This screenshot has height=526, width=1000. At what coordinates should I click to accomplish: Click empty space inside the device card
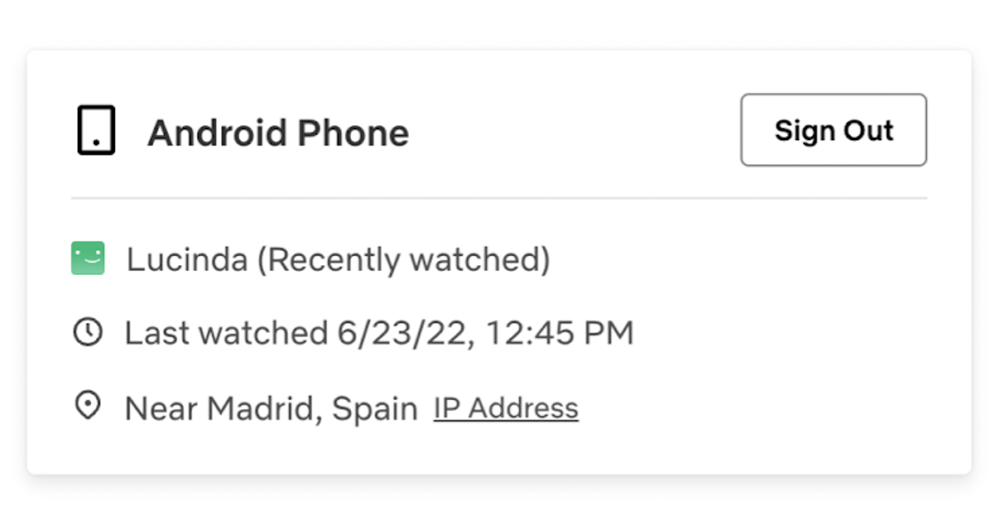click(x=765, y=332)
